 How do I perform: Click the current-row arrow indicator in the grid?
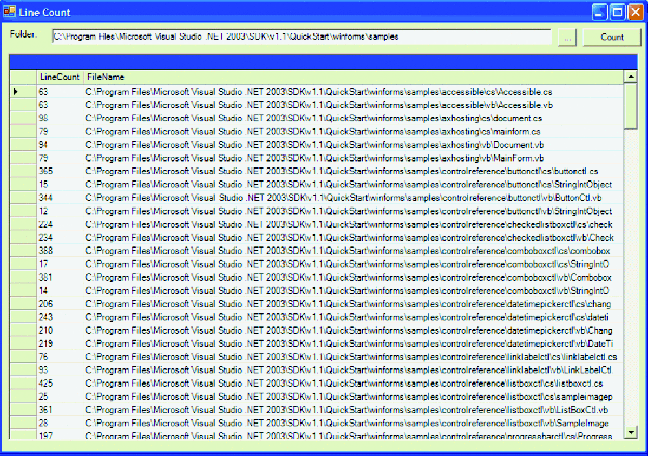coord(17,91)
